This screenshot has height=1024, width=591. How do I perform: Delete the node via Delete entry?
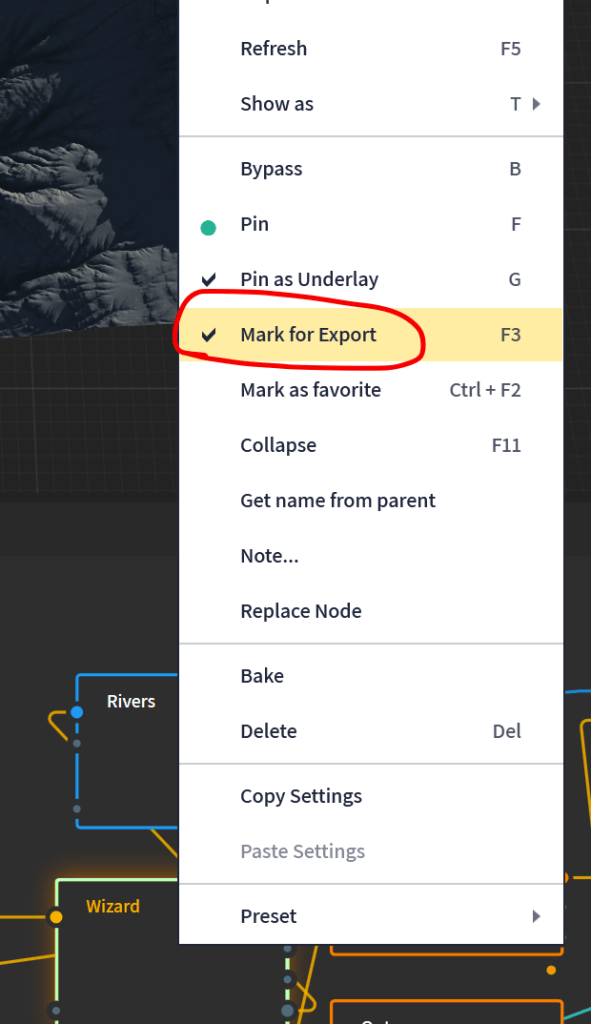point(371,731)
